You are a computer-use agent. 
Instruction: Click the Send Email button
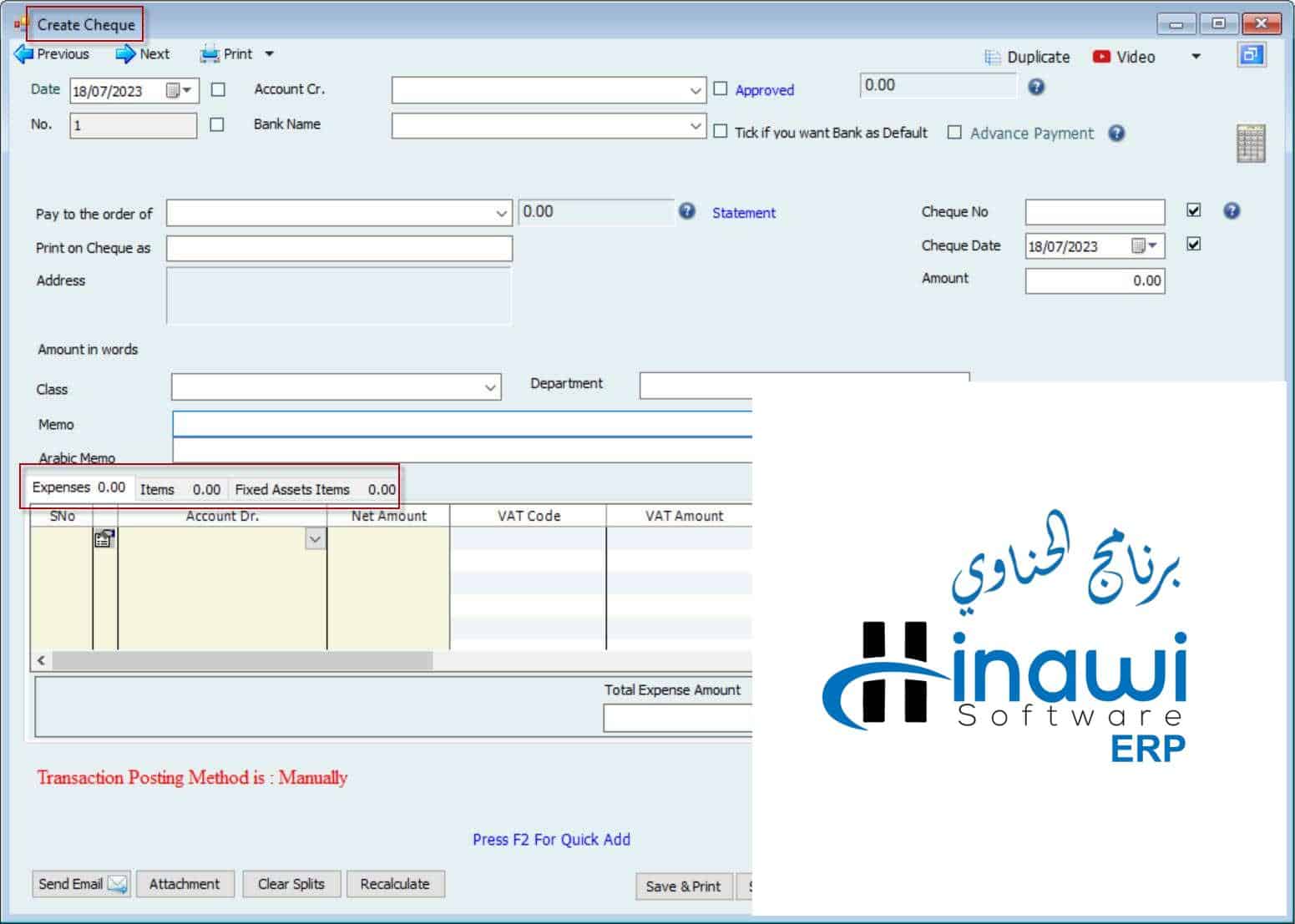pos(81,884)
